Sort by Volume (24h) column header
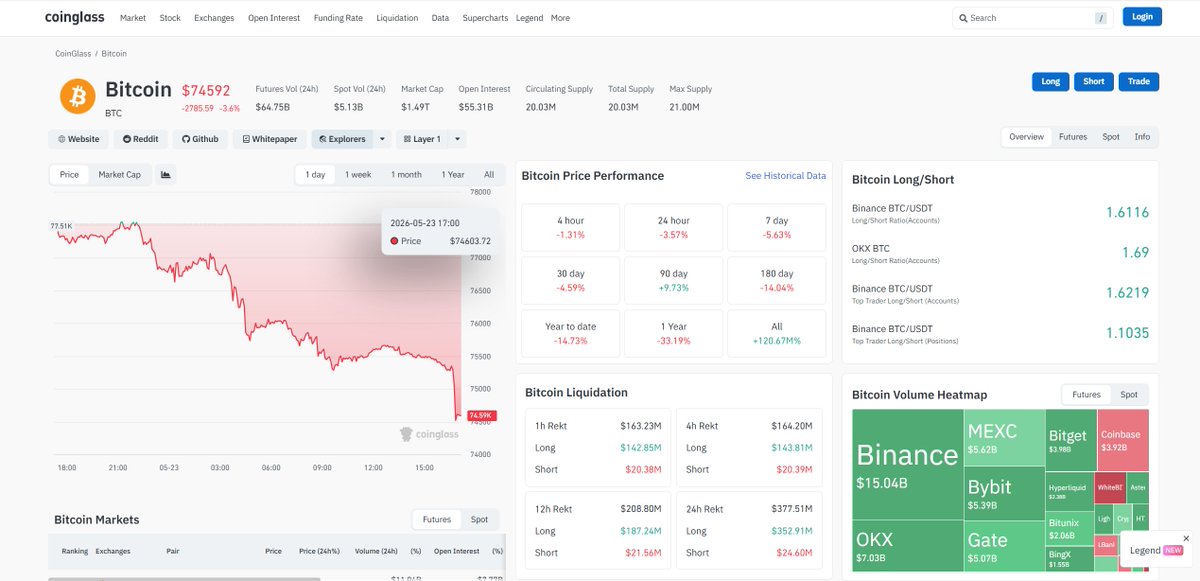 coord(374,551)
